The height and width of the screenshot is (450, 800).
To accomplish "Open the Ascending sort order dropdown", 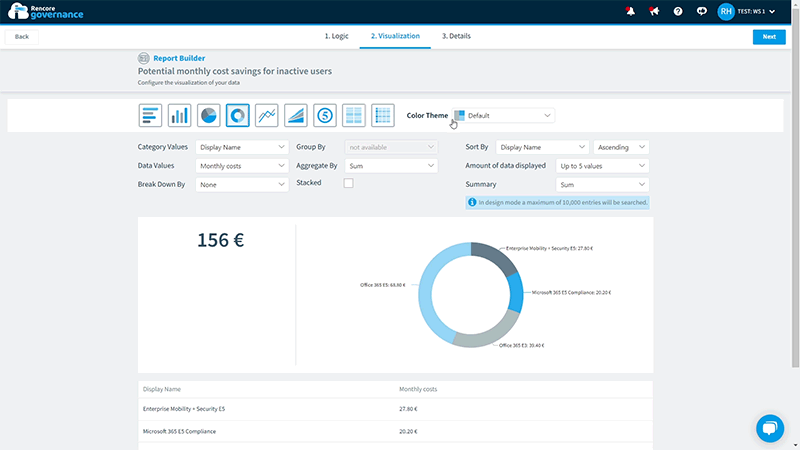I will pos(621,147).
